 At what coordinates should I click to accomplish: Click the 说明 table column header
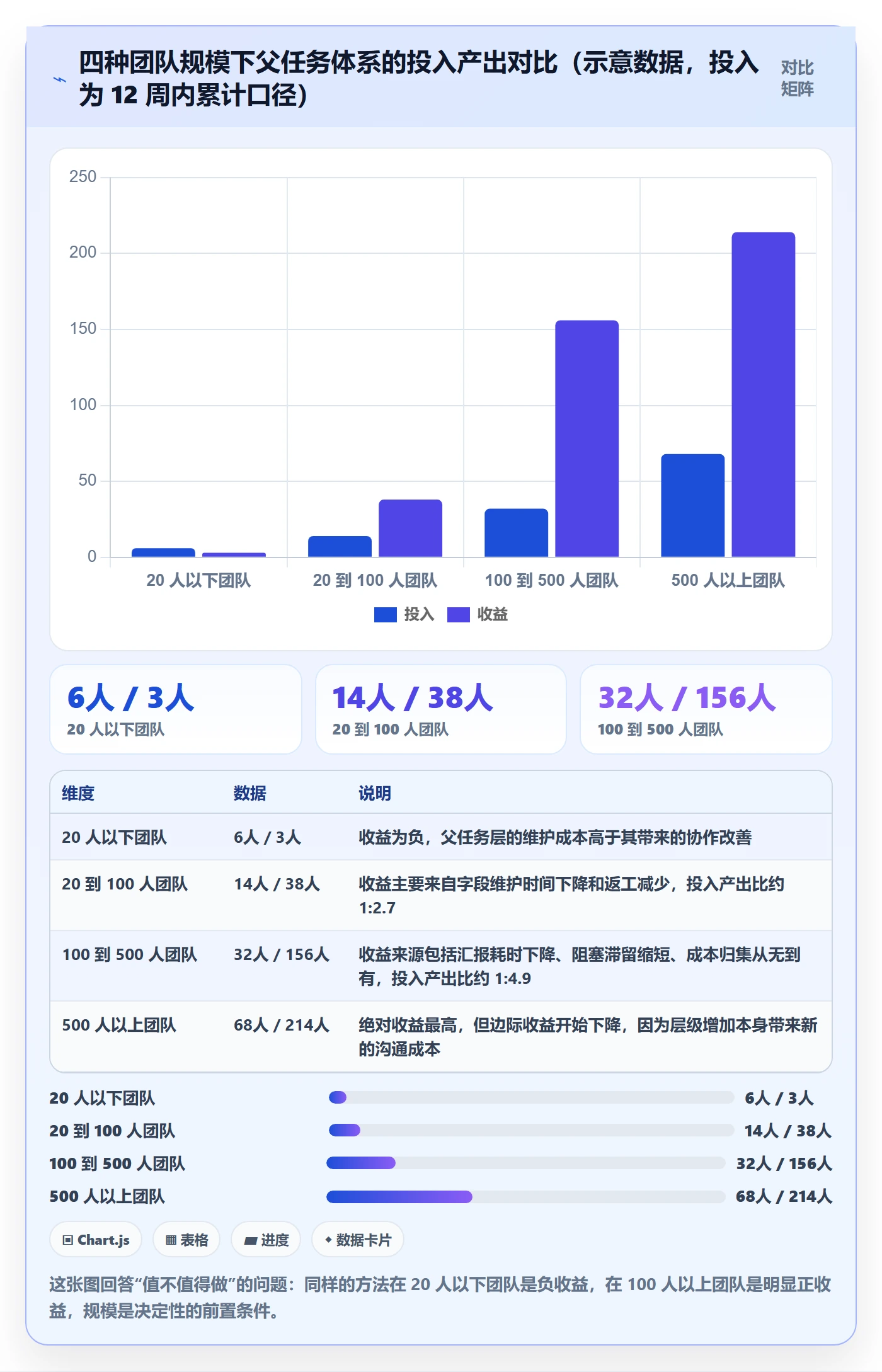(375, 793)
